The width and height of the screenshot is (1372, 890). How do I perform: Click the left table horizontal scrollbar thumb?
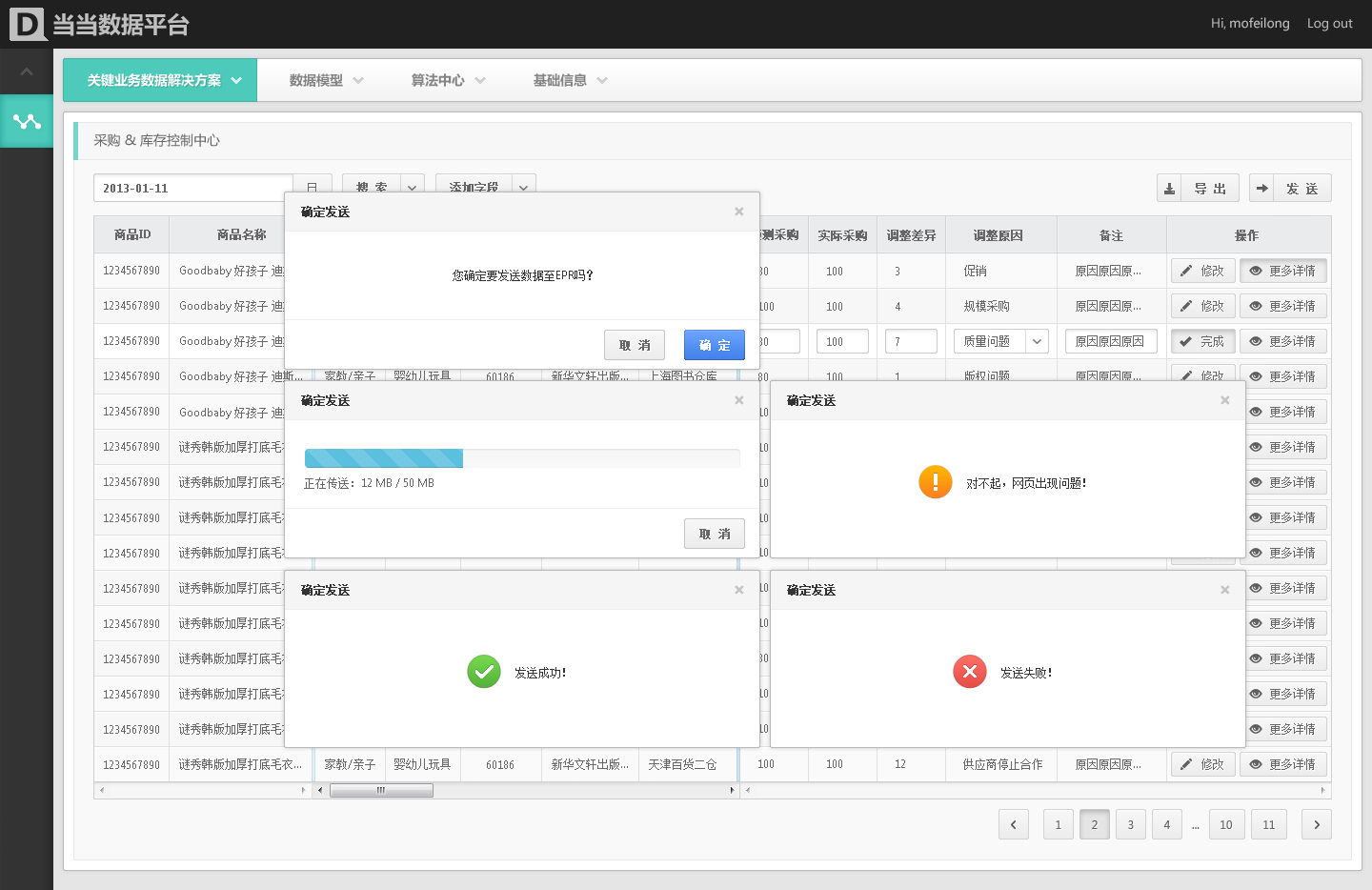[x=381, y=790]
